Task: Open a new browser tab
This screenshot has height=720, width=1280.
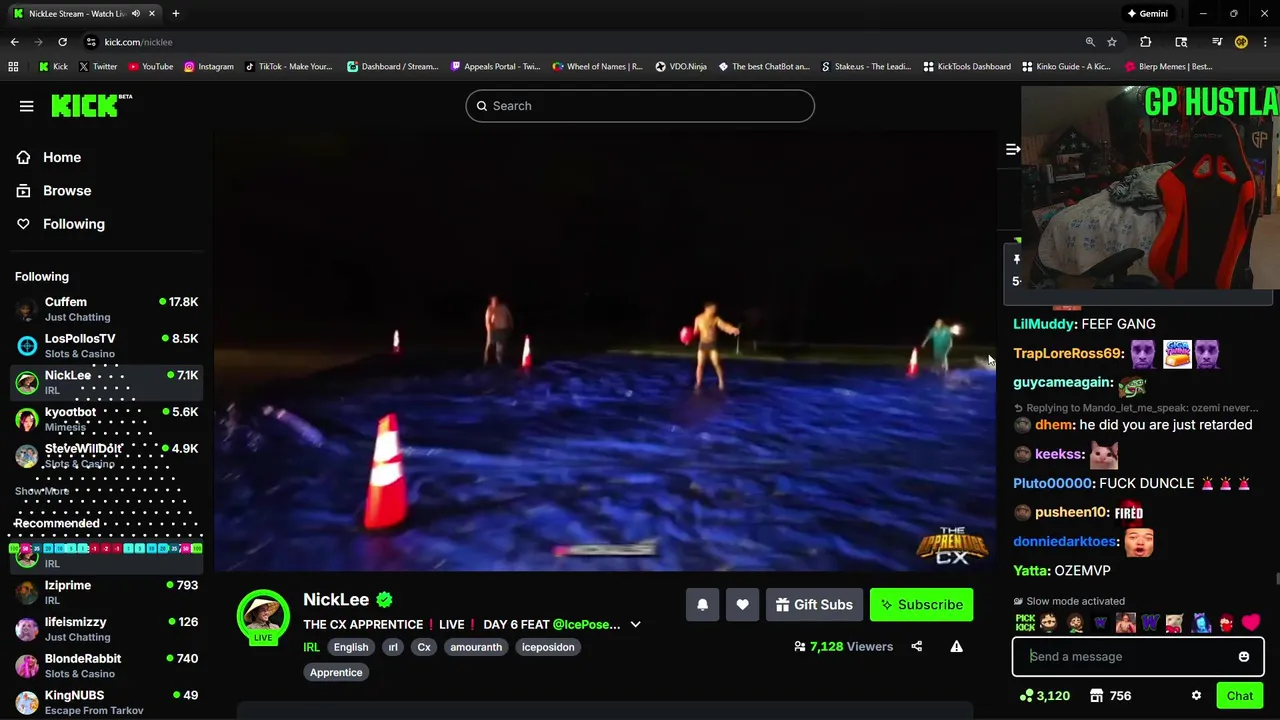Action: (176, 14)
